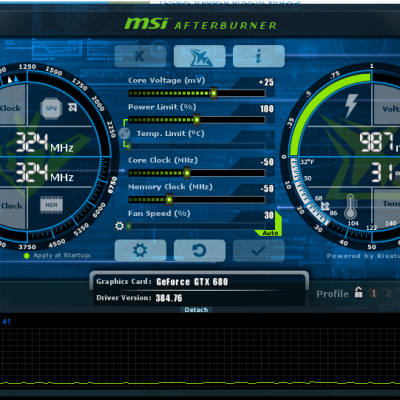
Task: Toggle link between power and temp limit
Action: 124,133
